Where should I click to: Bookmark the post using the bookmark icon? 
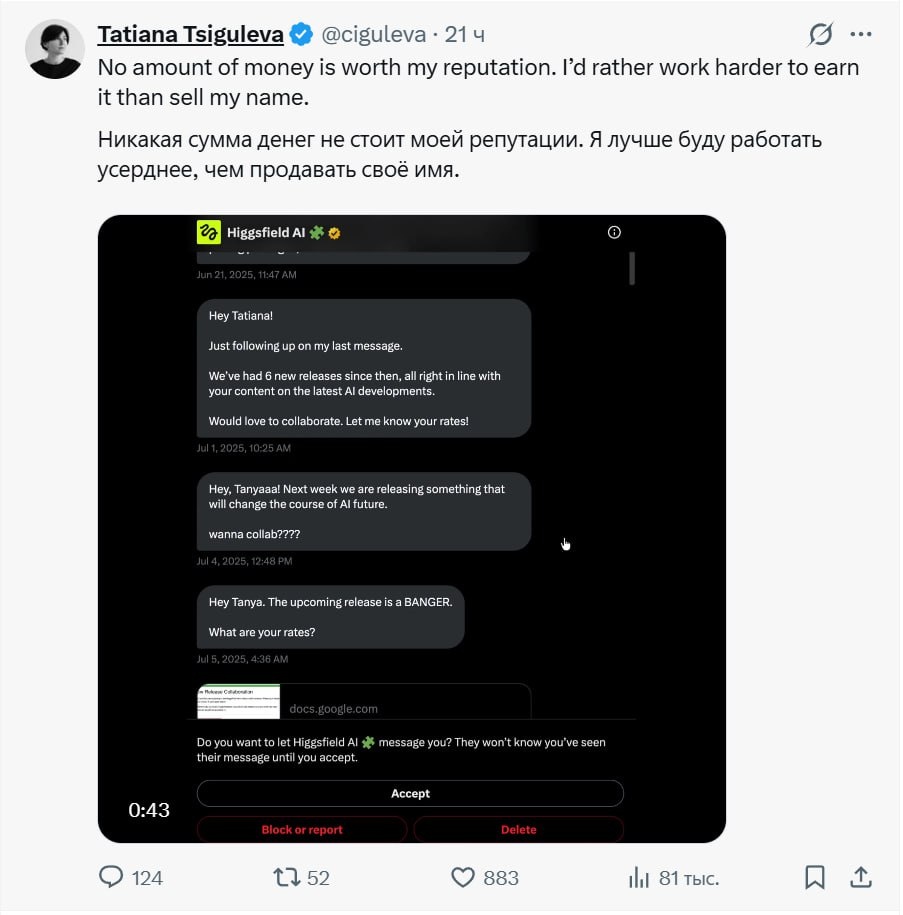[x=815, y=877]
